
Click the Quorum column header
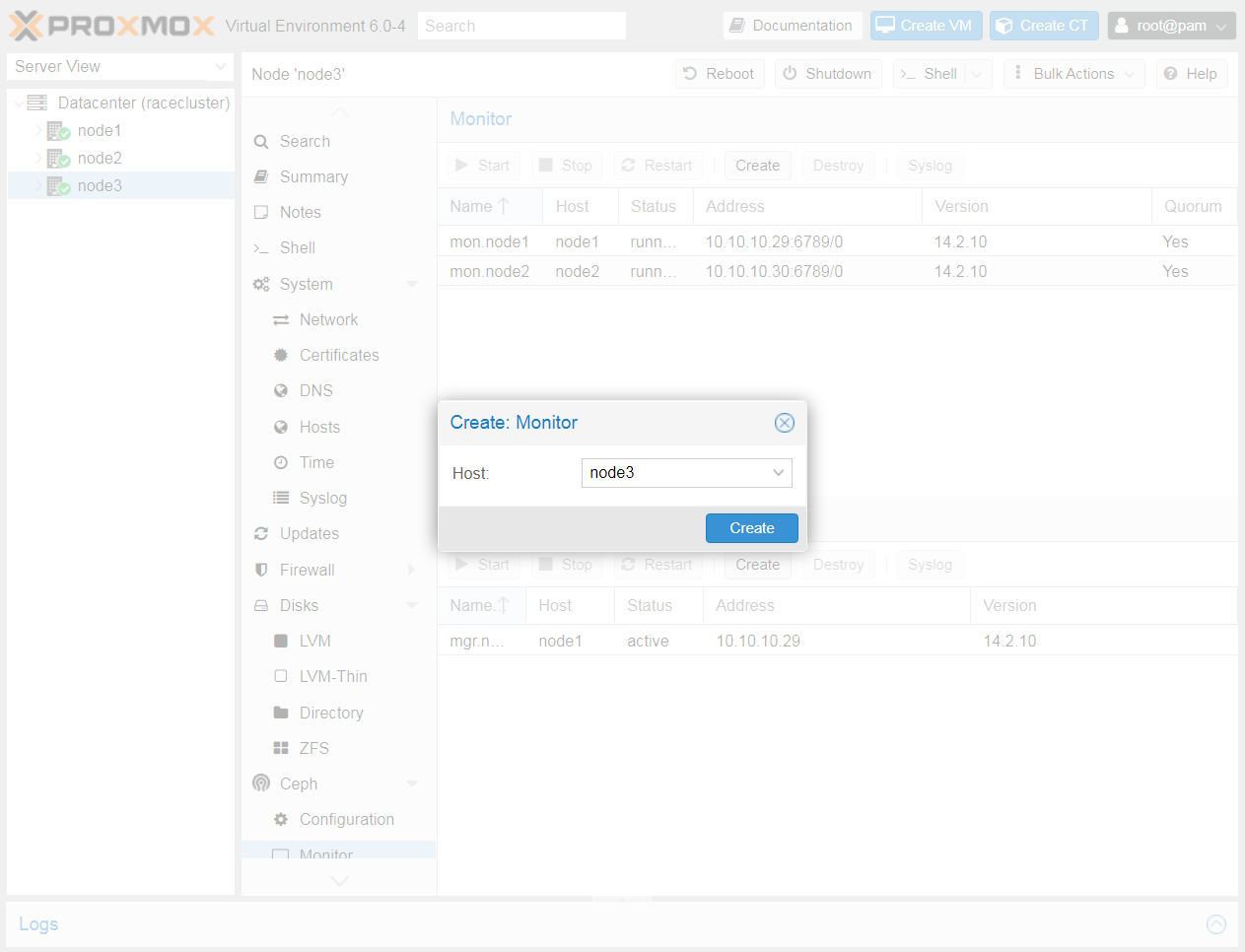point(1193,207)
